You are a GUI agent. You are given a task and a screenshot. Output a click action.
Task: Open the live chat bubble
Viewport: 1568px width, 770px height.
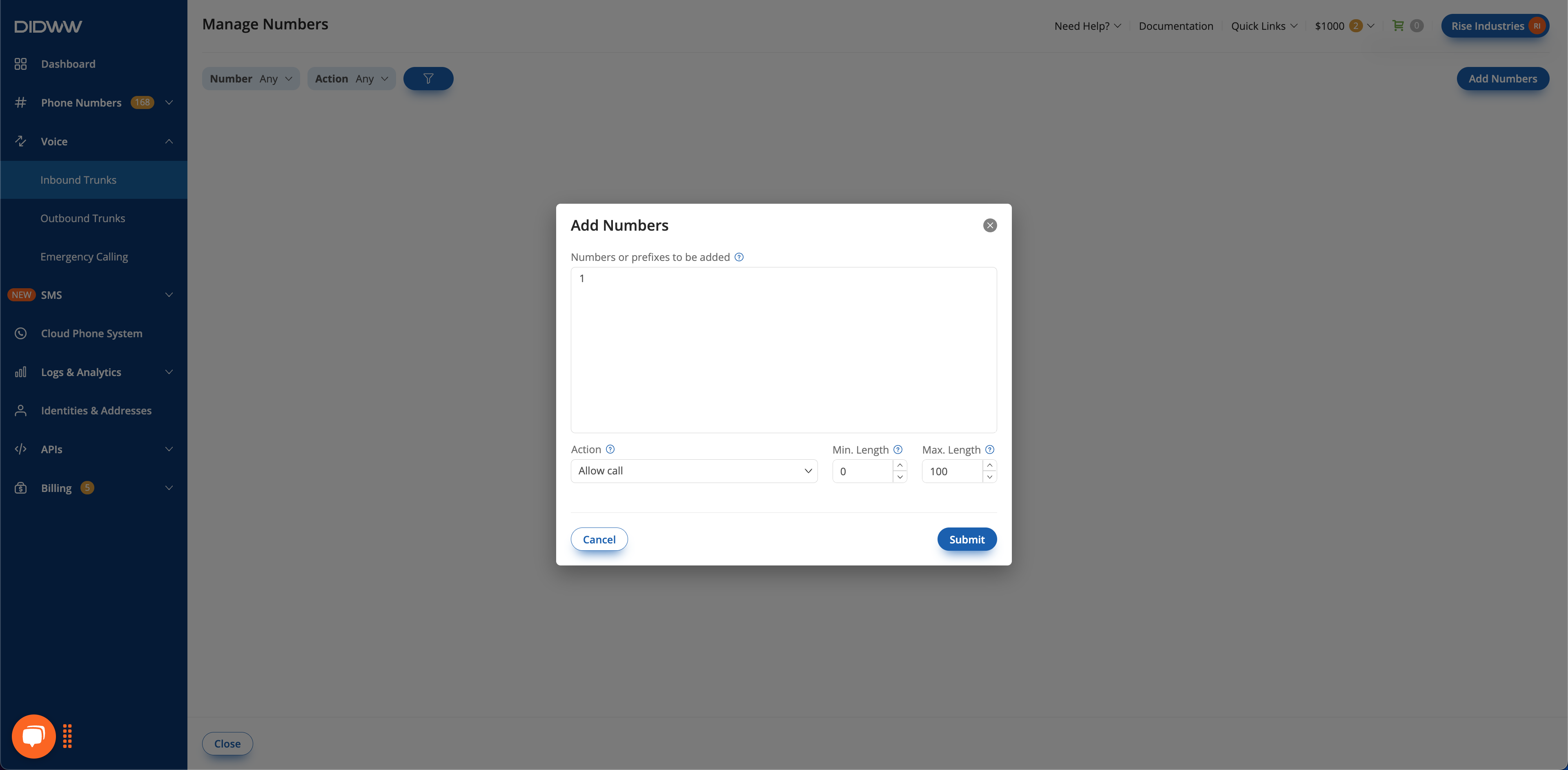[x=33, y=736]
